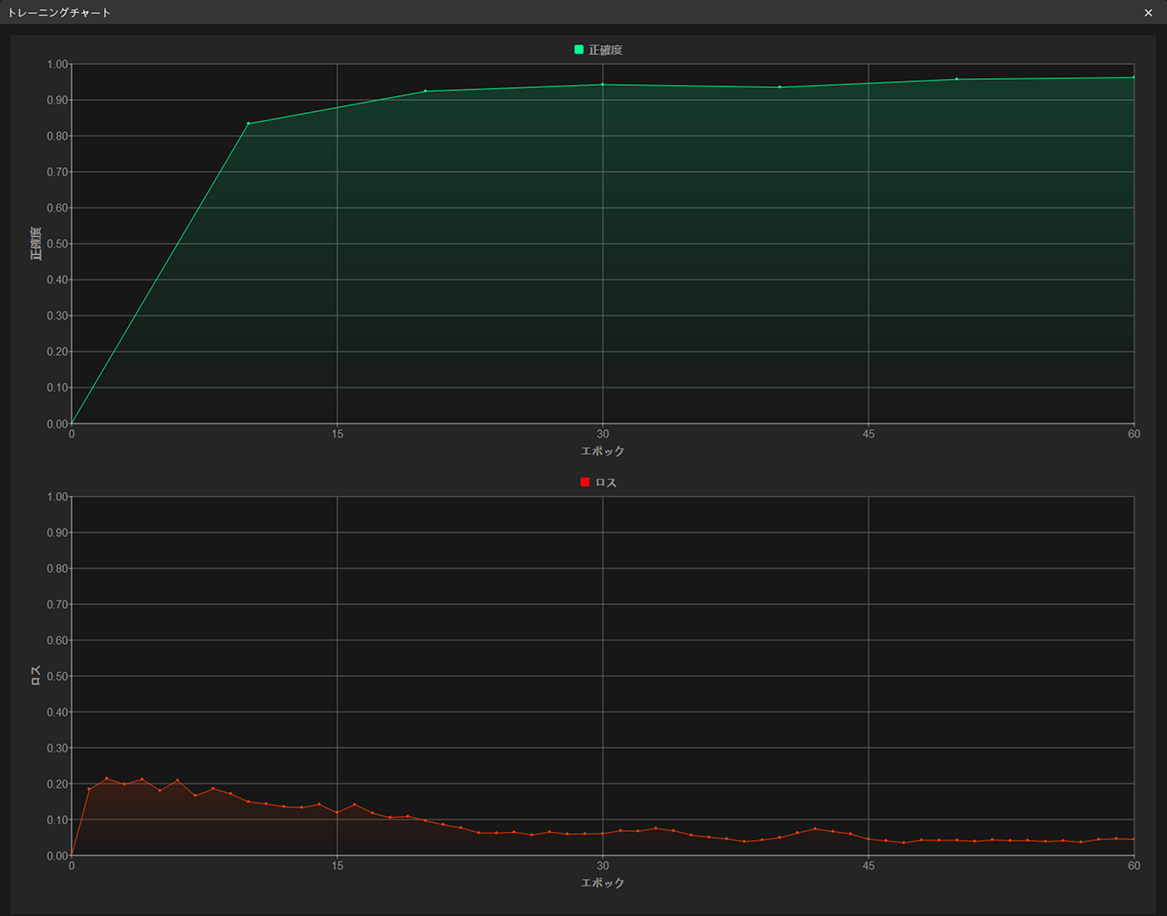The height and width of the screenshot is (916, 1167).
Task: Click the エポック axis label under loss chart
Action: [602, 883]
